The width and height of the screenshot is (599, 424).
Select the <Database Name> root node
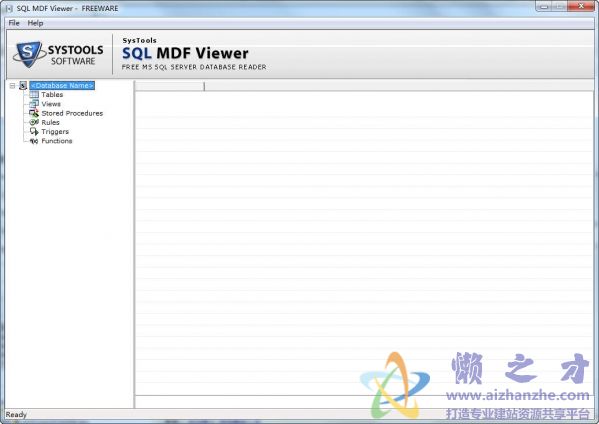click(62, 86)
